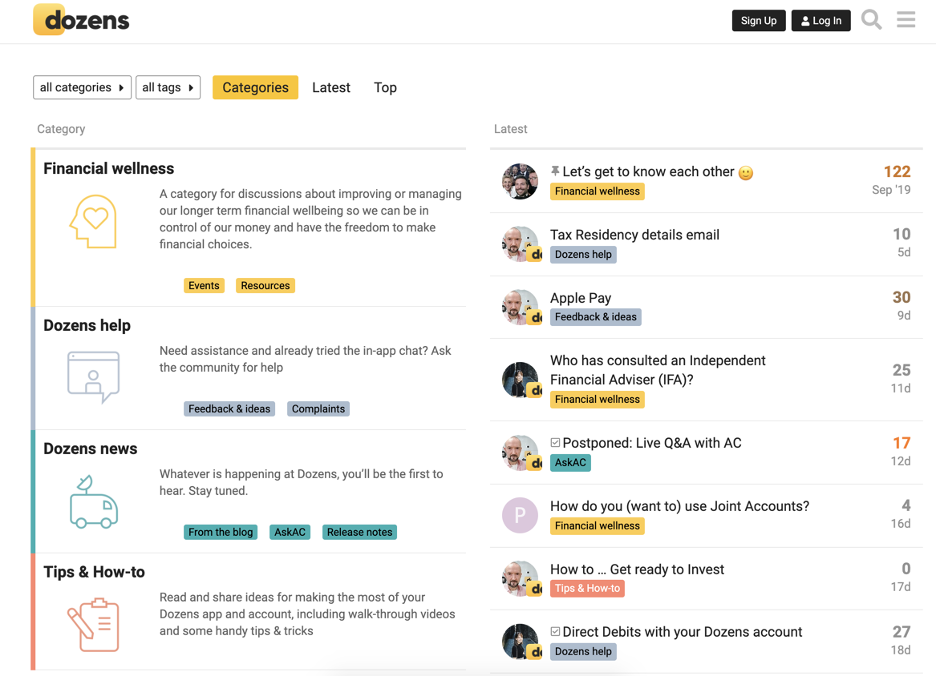Viewport: 936px width, 676px height.
Task: Open topic Direct Debits with your Dozens account
Action: tap(682, 632)
